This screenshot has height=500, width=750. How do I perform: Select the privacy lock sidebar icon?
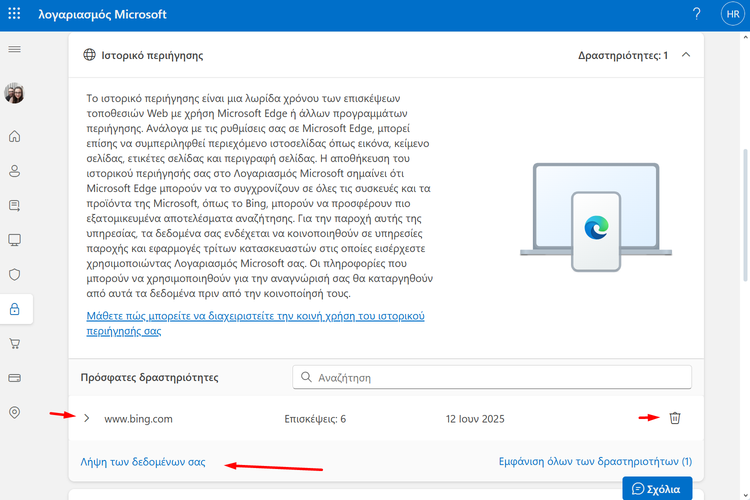click(x=14, y=309)
